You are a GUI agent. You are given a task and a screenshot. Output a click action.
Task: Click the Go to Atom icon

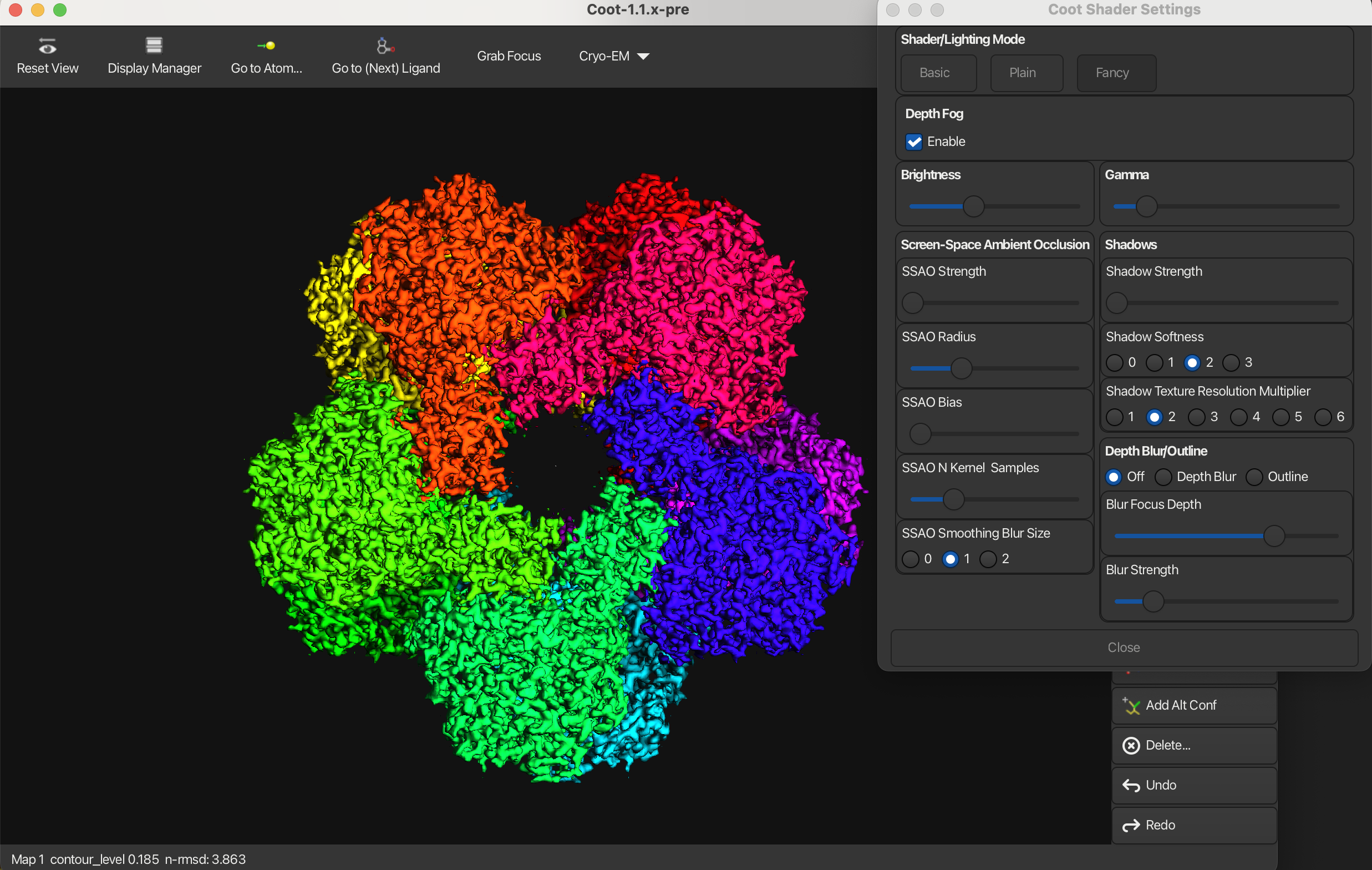[266, 45]
